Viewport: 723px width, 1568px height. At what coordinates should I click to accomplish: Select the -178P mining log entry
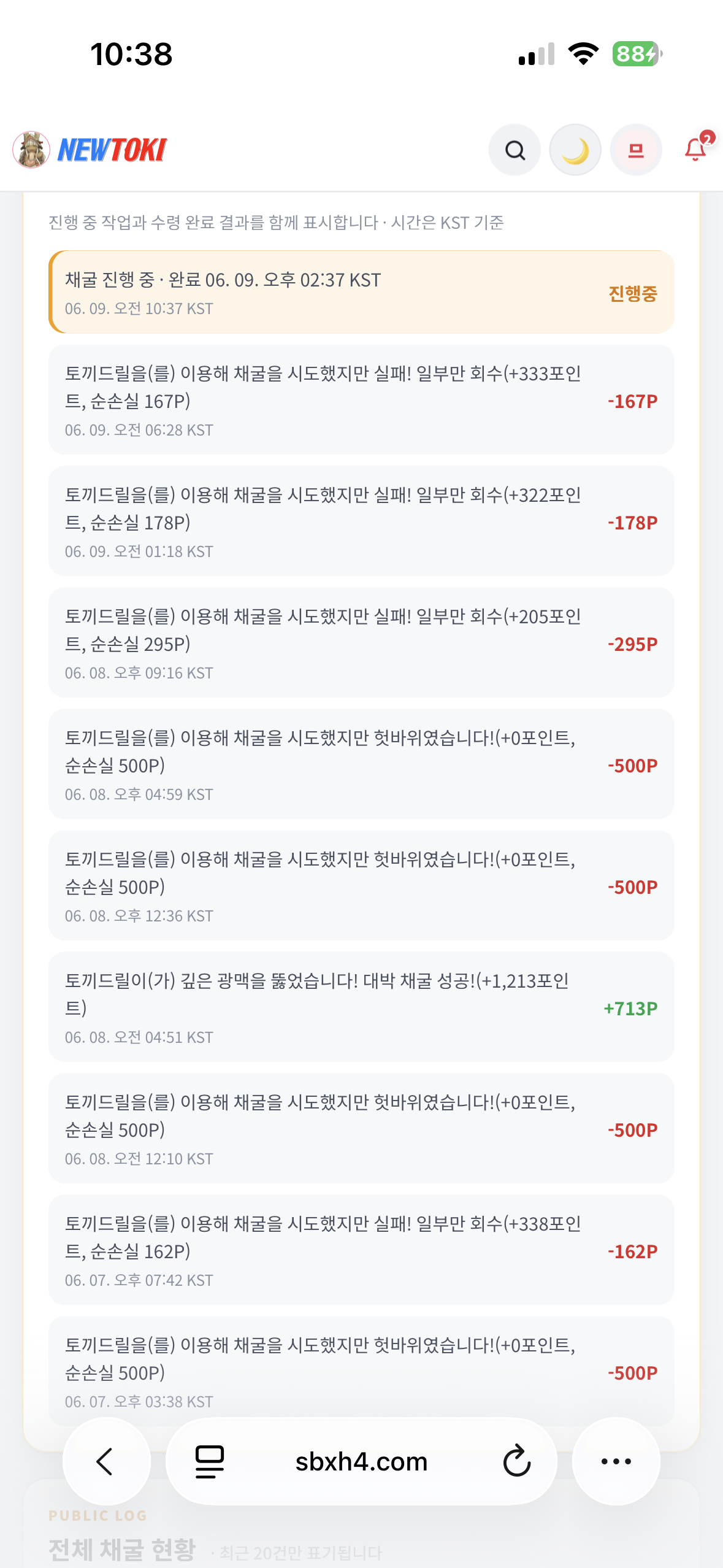pyautogui.click(x=361, y=521)
